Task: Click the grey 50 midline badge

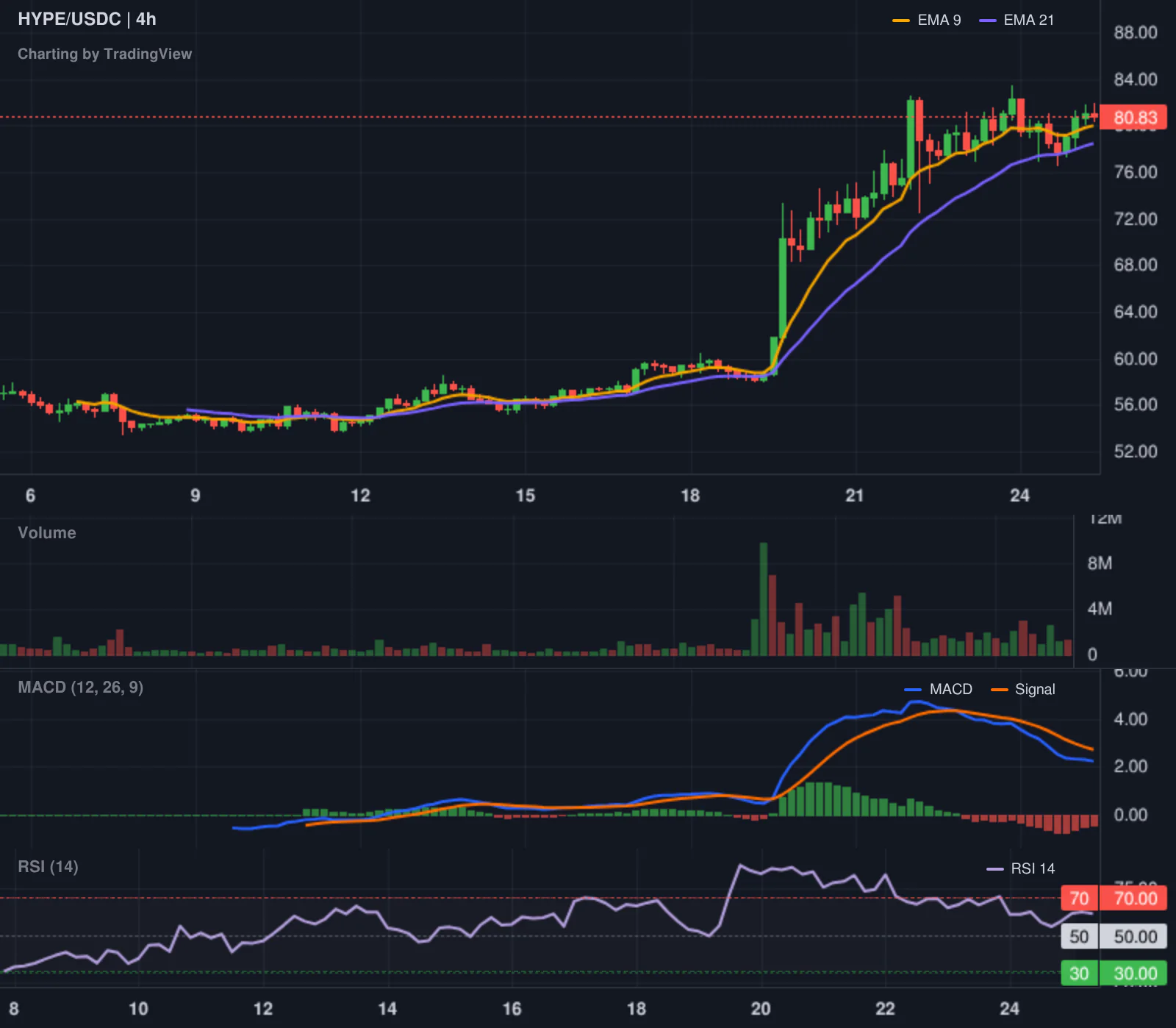Action: tap(1079, 937)
